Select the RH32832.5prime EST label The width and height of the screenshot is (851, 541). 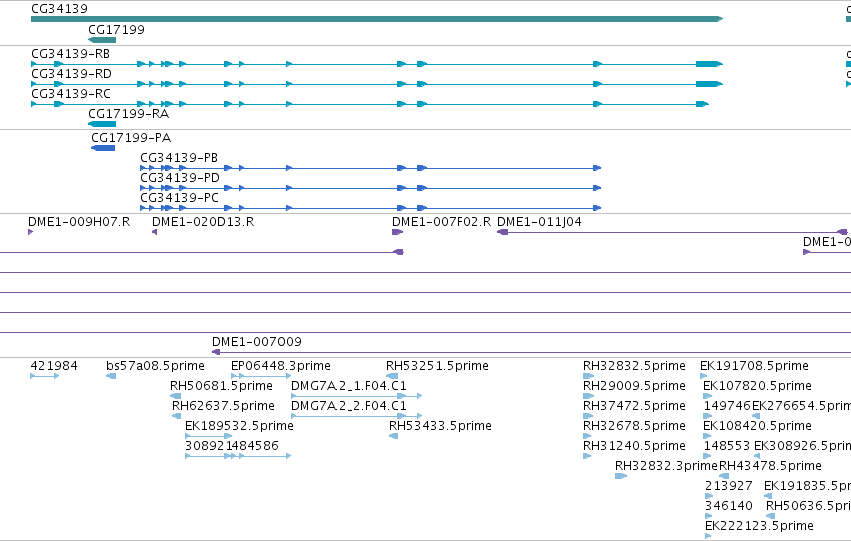(x=634, y=366)
